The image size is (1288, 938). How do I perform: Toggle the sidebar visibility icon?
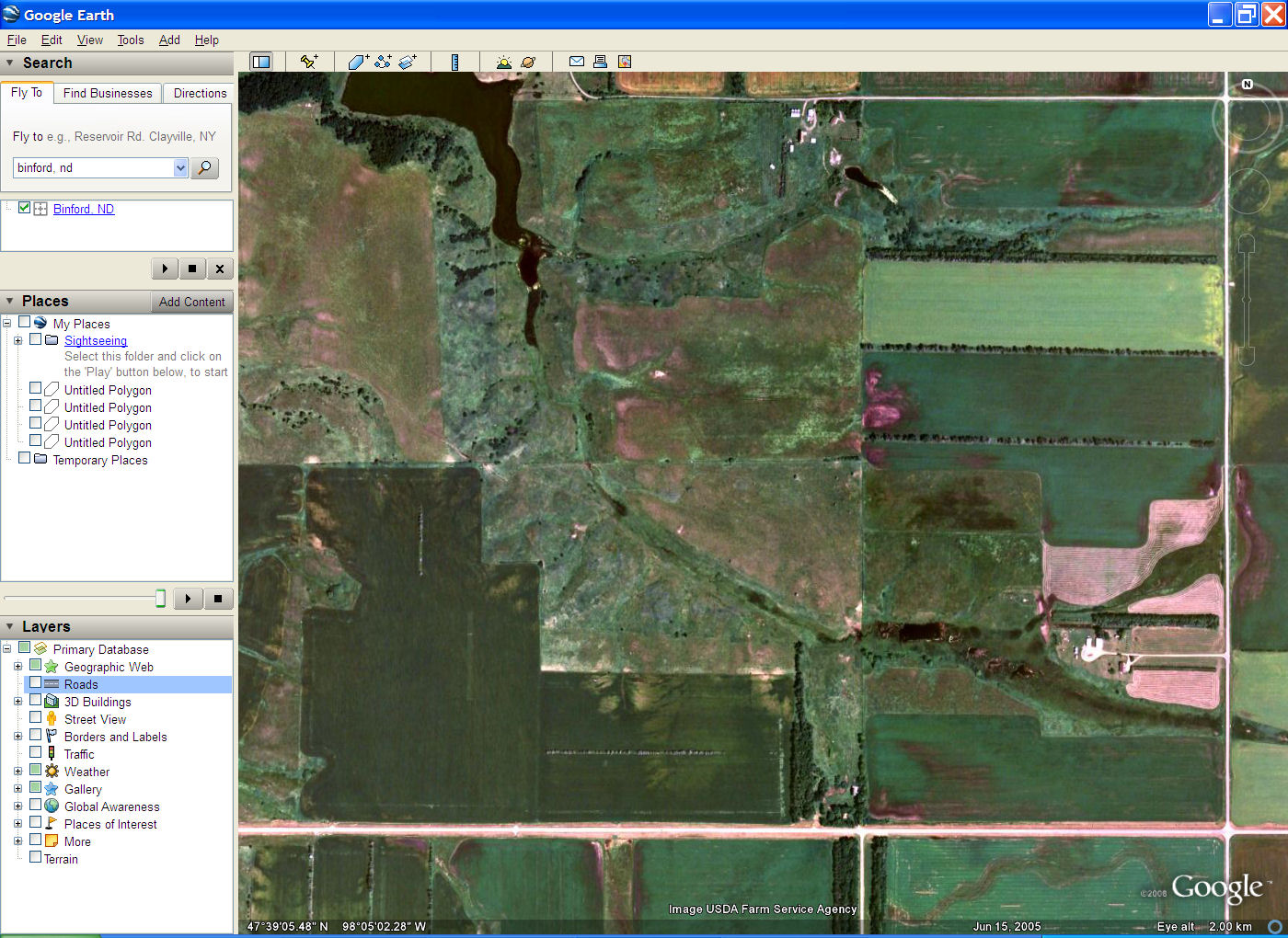click(x=261, y=62)
